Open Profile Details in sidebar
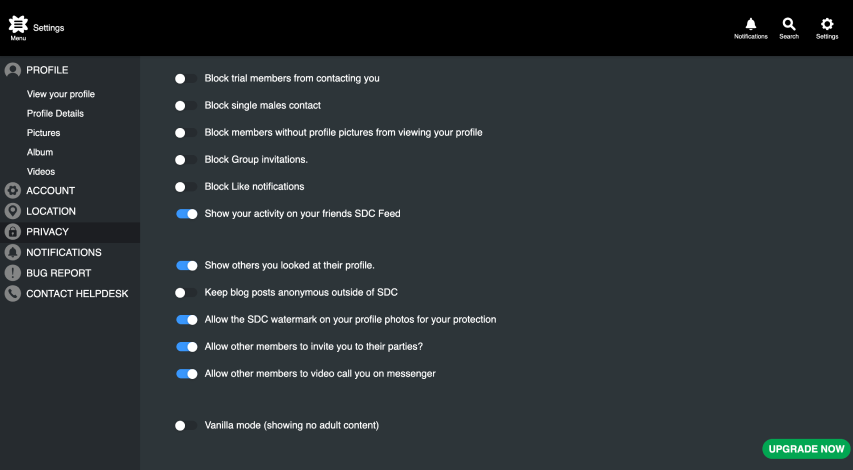The height and width of the screenshot is (470, 853). pos(55,113)
